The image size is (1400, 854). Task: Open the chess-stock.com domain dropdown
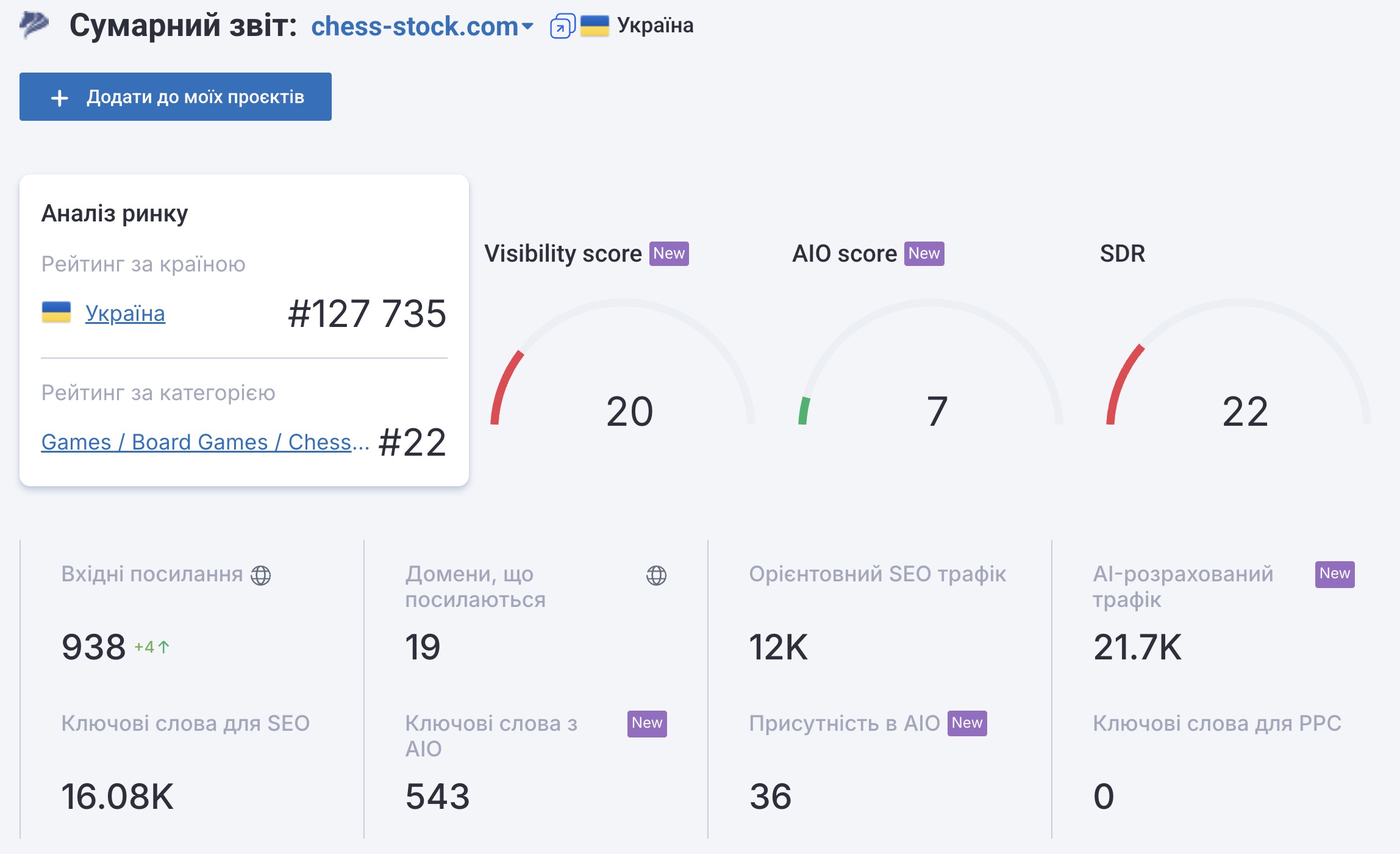pos(422,26)
